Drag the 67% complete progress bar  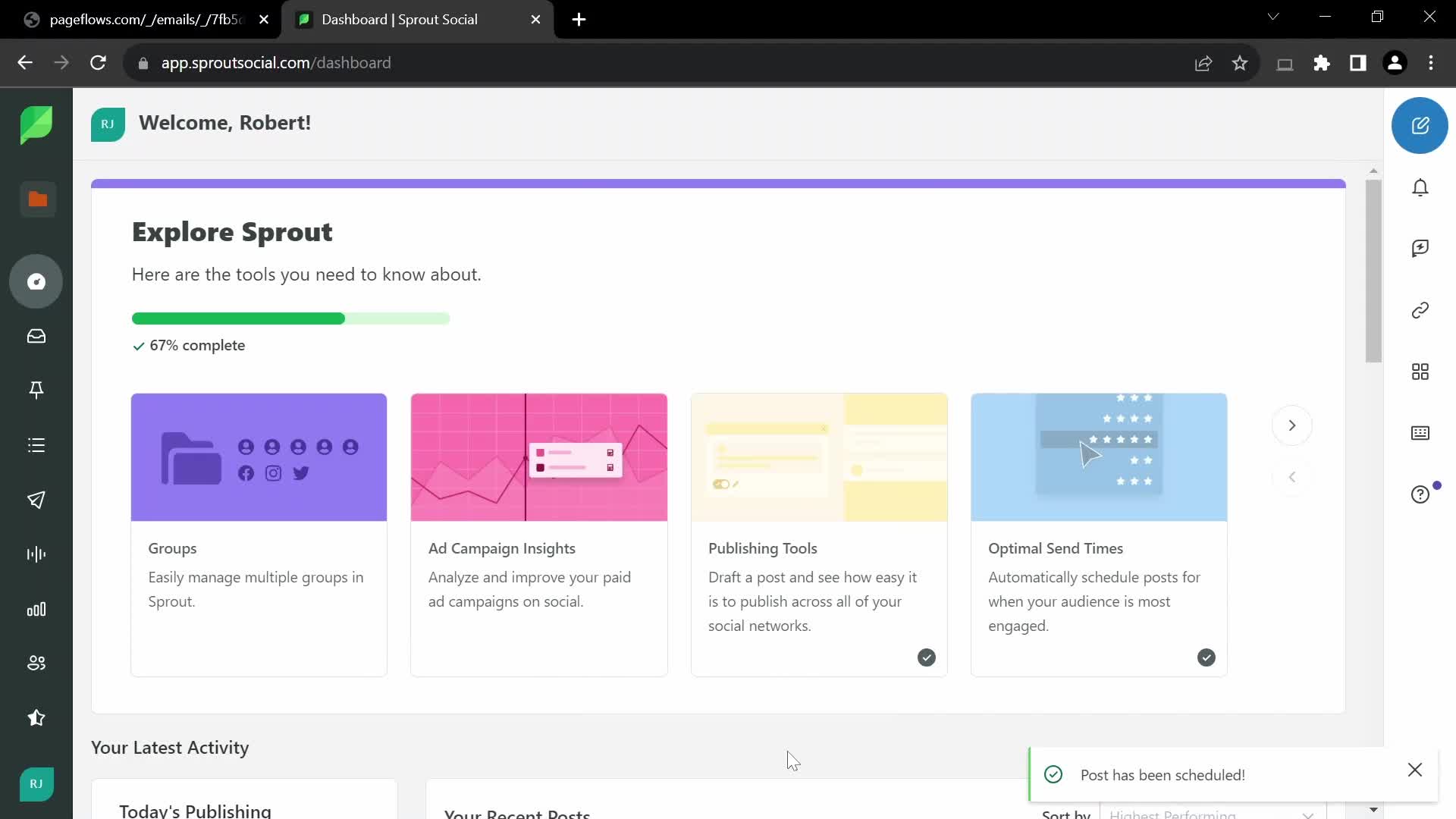coord(290,318)
